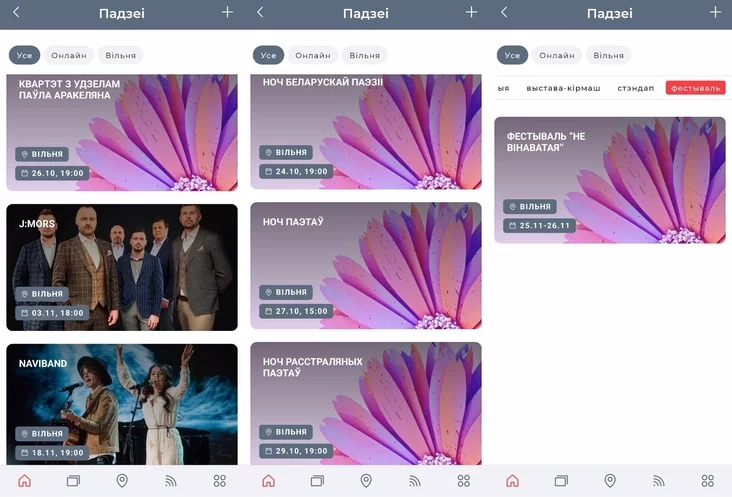
Task: Tap plus icon on right phone header
Action: (715, 12)
